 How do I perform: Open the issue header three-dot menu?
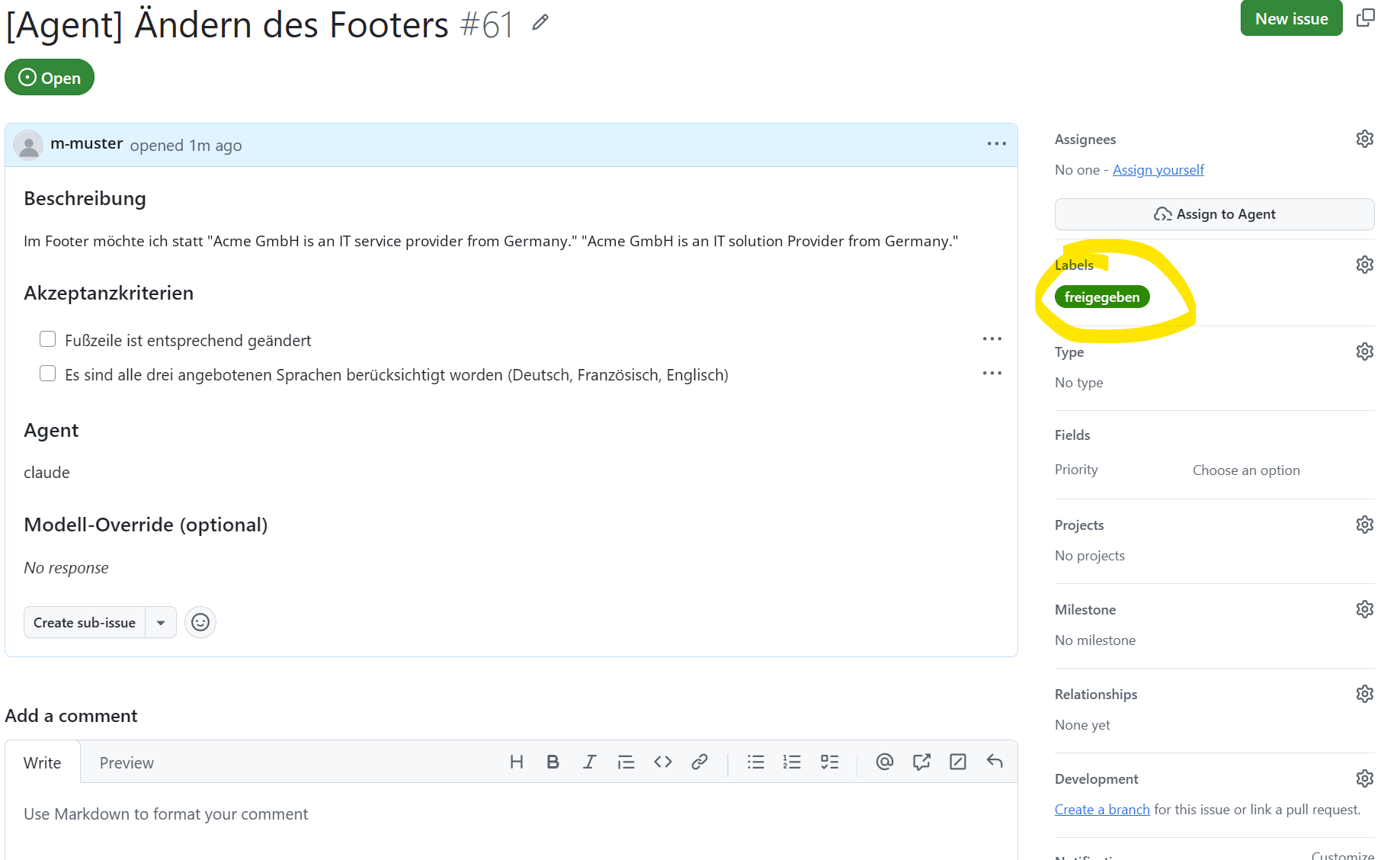coord(997,144)
